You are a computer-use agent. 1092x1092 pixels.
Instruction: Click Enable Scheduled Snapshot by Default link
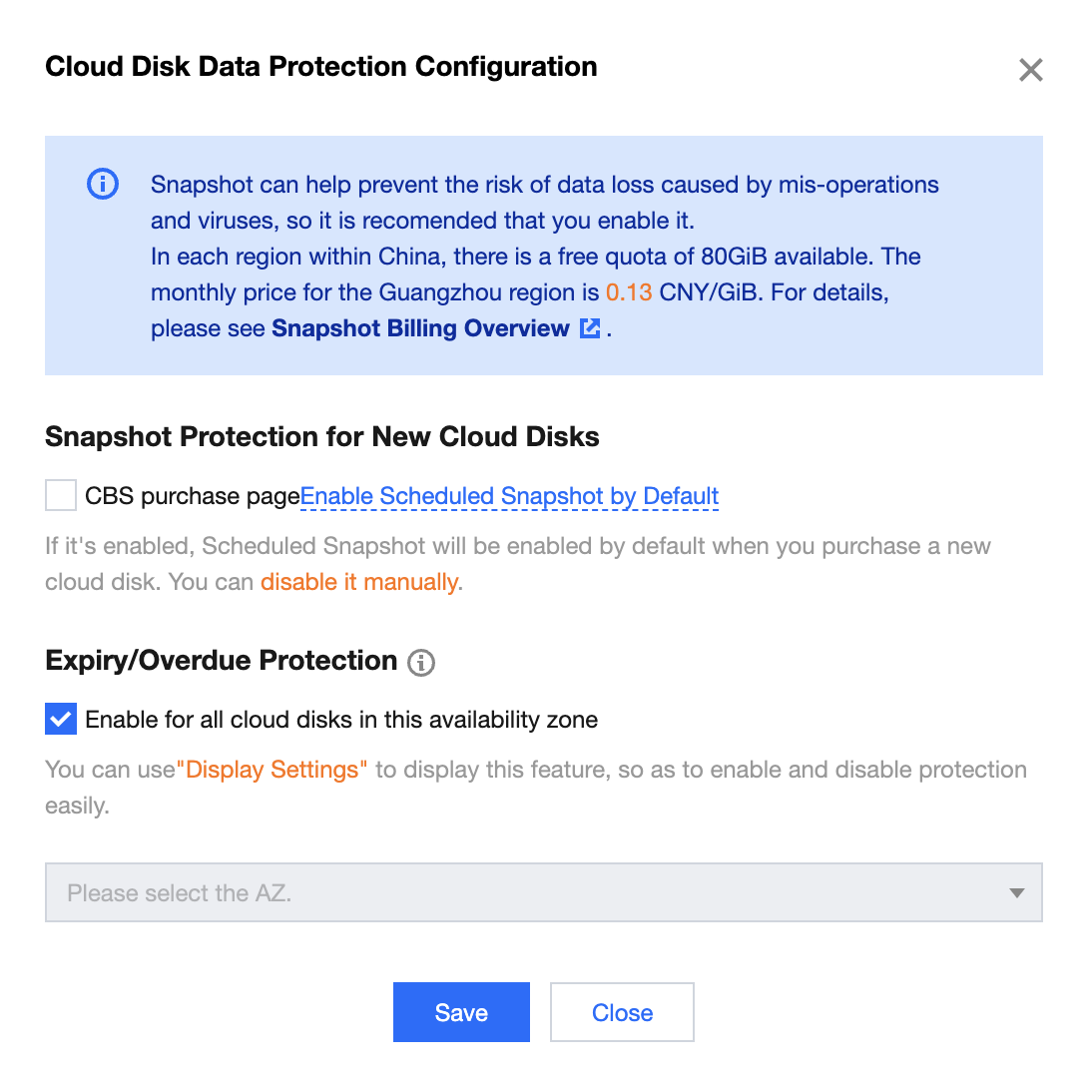pyautogui.click(x=509, y=496)
